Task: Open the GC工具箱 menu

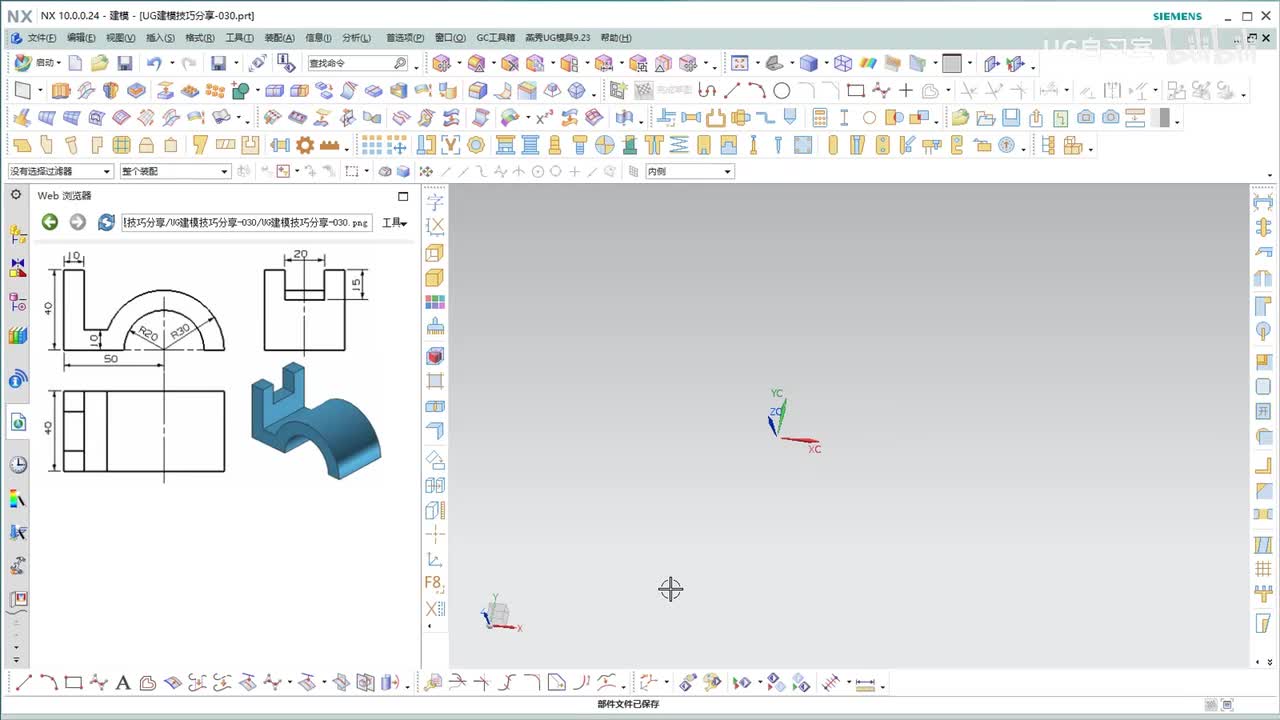Action: 496,38
